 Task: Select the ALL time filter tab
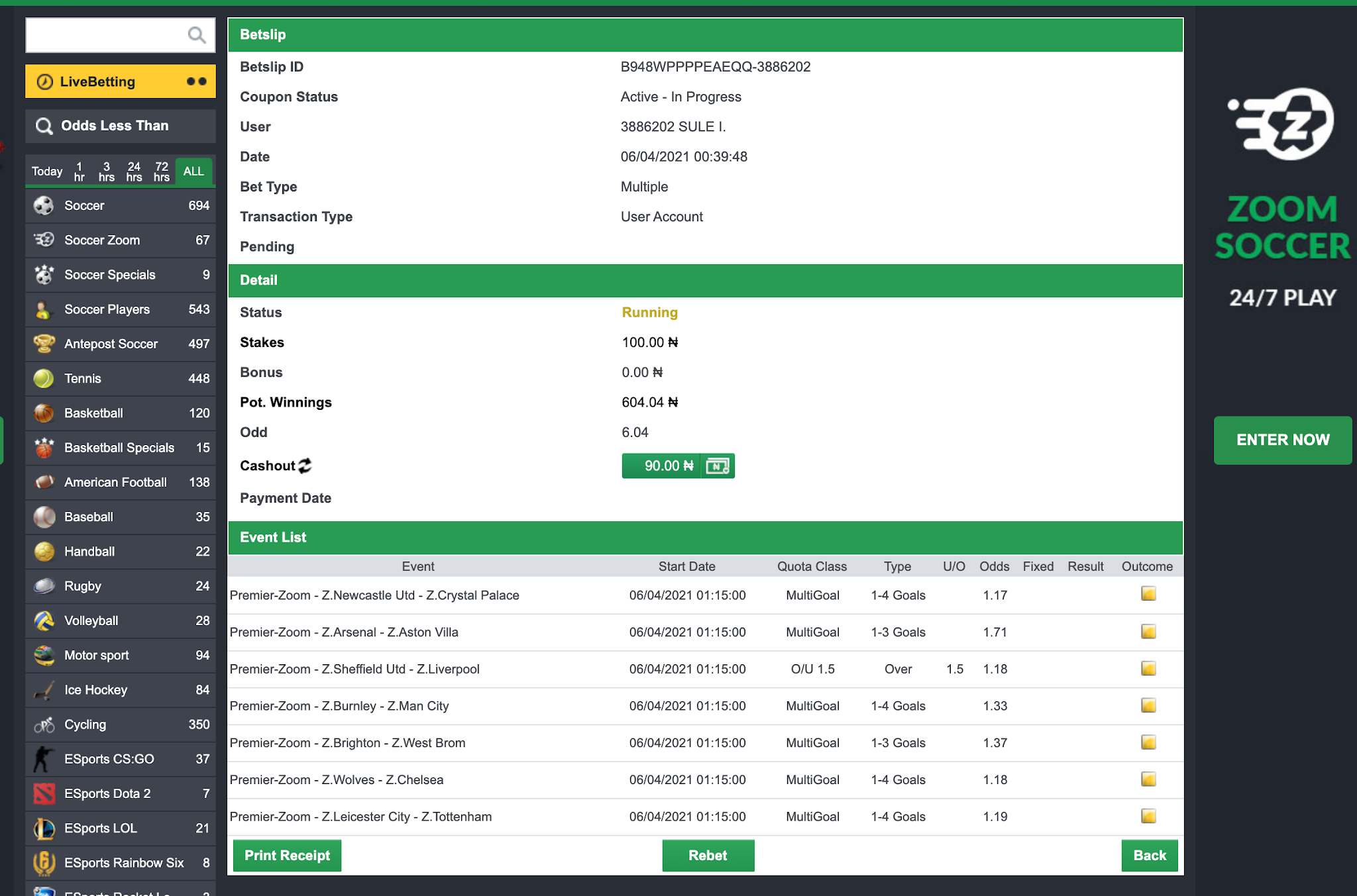click(x=193, y=172)
